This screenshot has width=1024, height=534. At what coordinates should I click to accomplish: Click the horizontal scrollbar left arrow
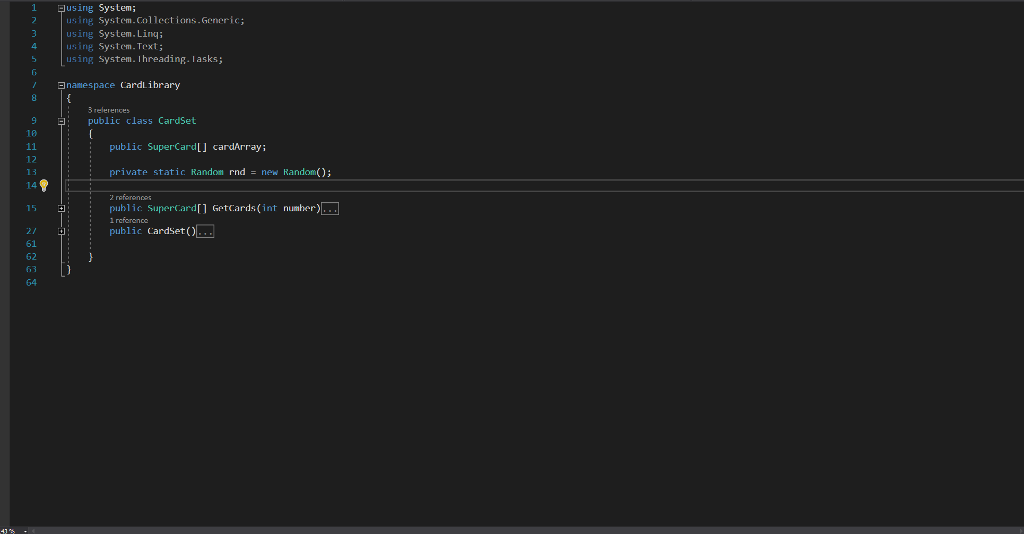[33, 531]
